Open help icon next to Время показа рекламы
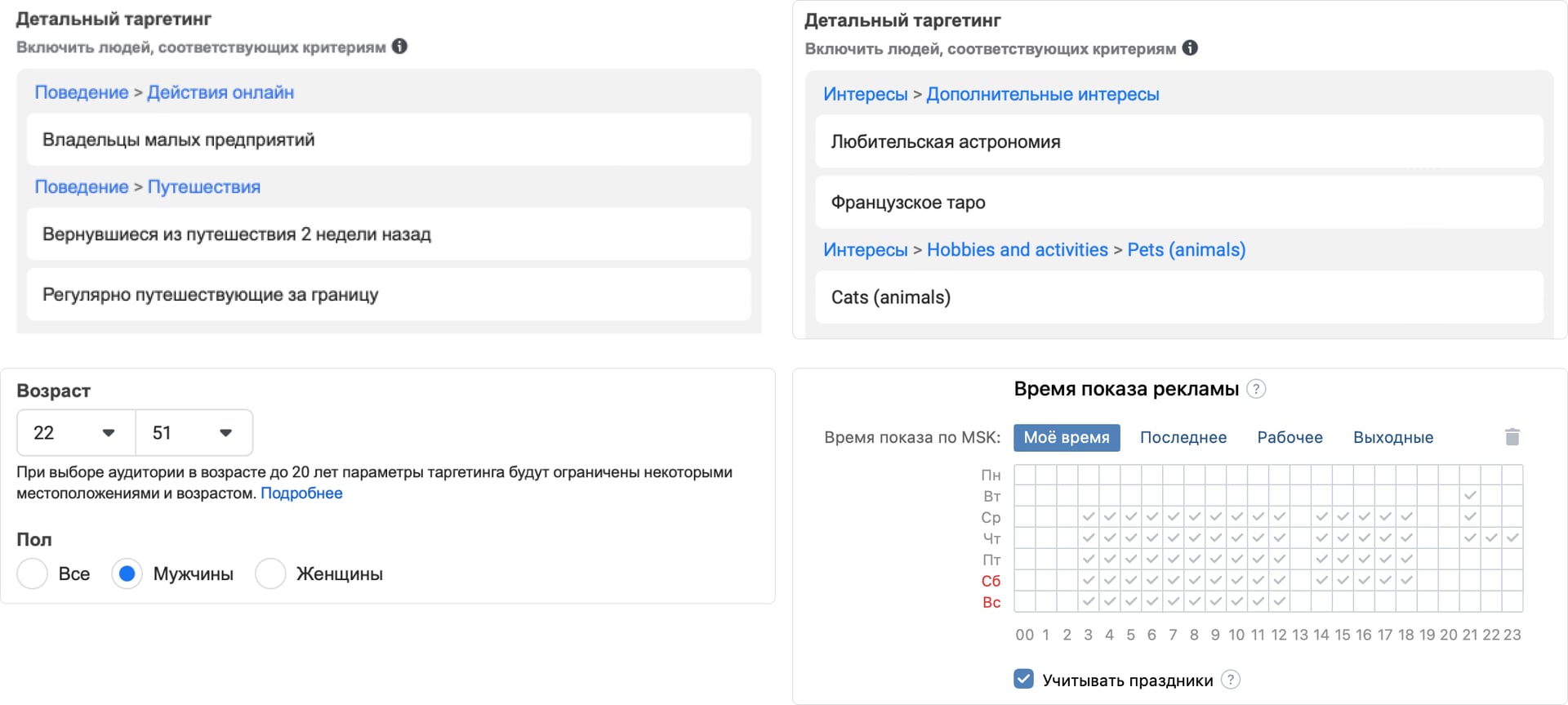1568x705 pixels. click(1257, 389)
